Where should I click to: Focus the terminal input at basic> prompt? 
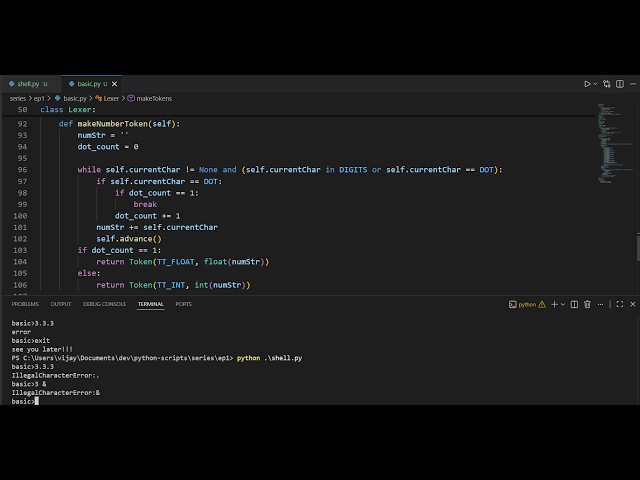37,401
